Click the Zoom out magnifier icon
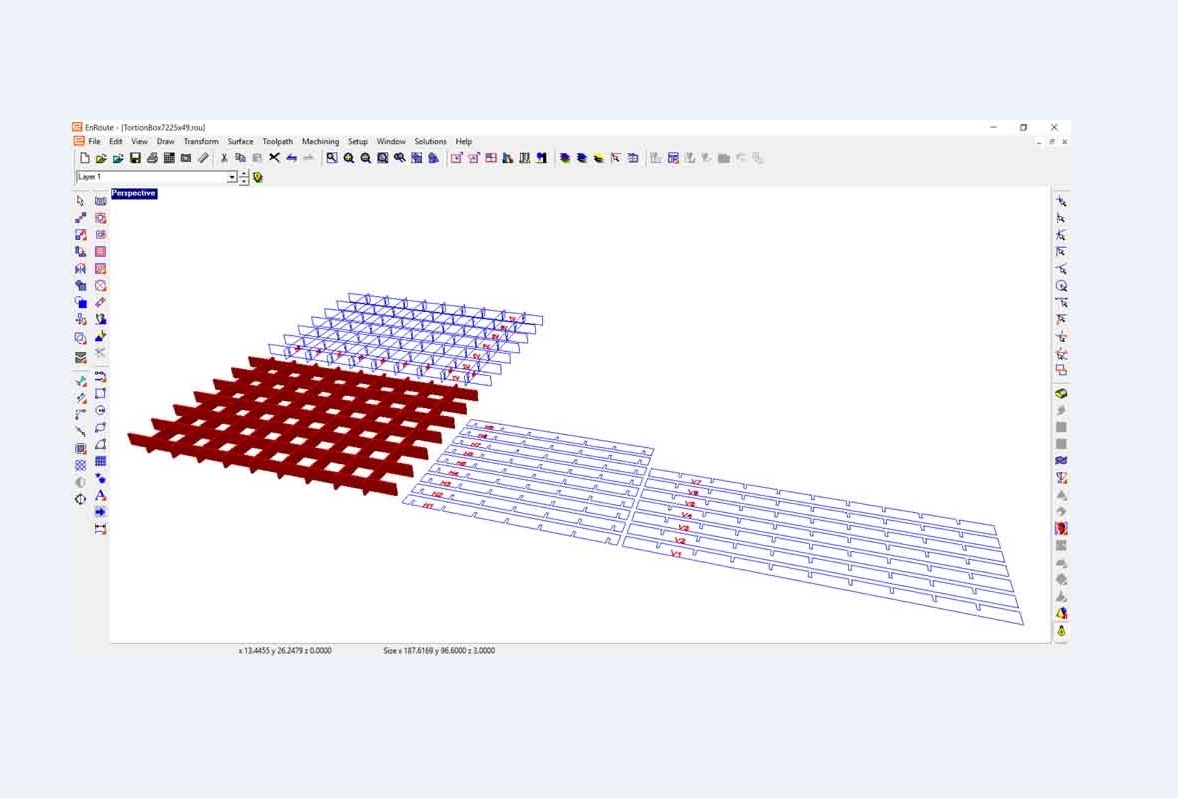 (365, 159)
